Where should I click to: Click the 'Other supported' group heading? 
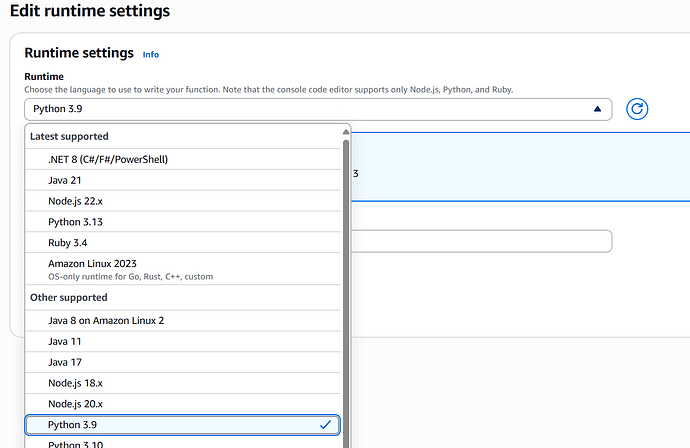pos(69,297)
